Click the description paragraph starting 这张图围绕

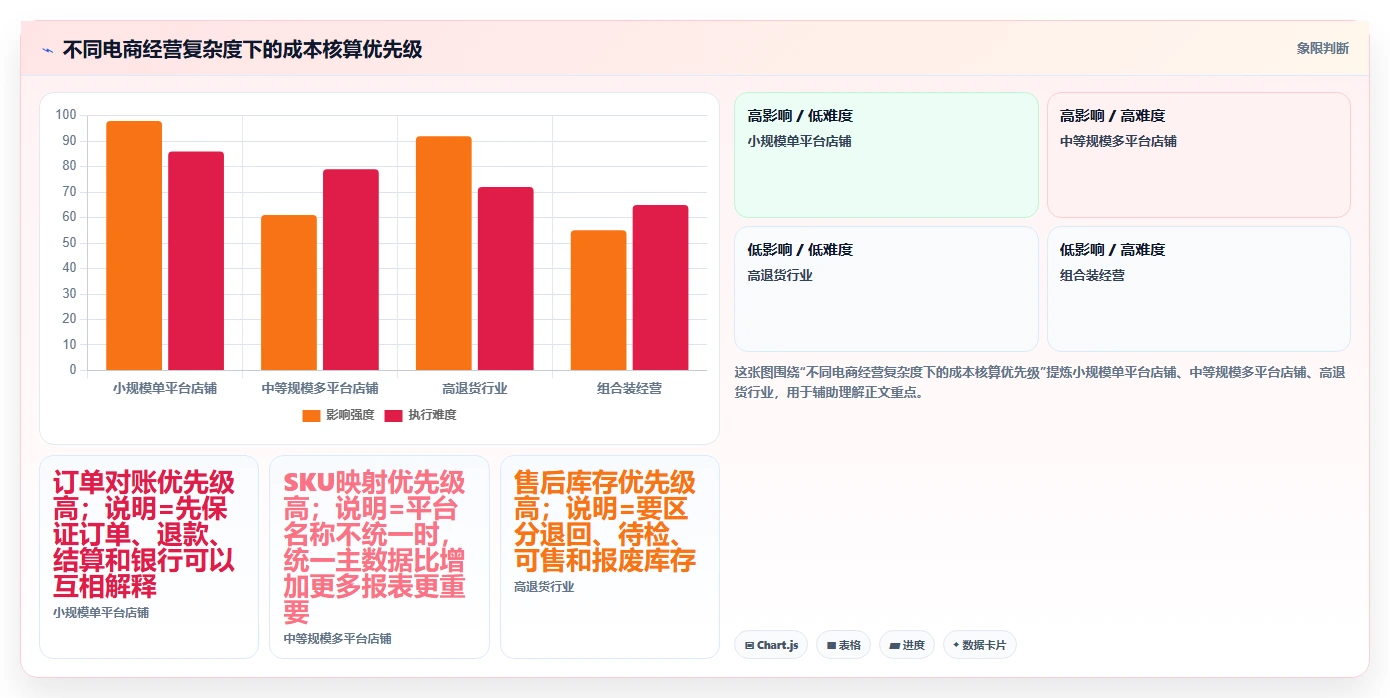coord(1040,382)
